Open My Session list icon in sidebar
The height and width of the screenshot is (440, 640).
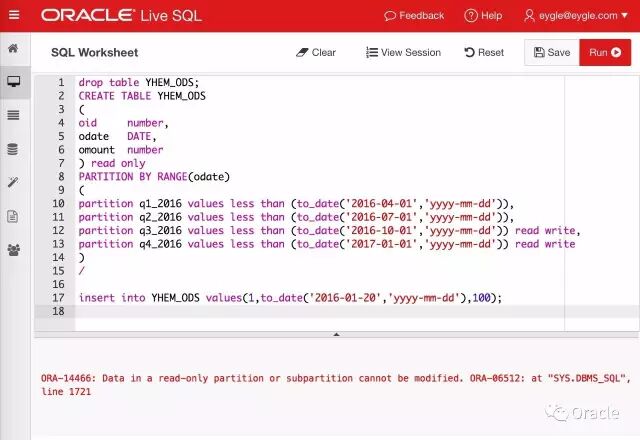click(13, 115)
